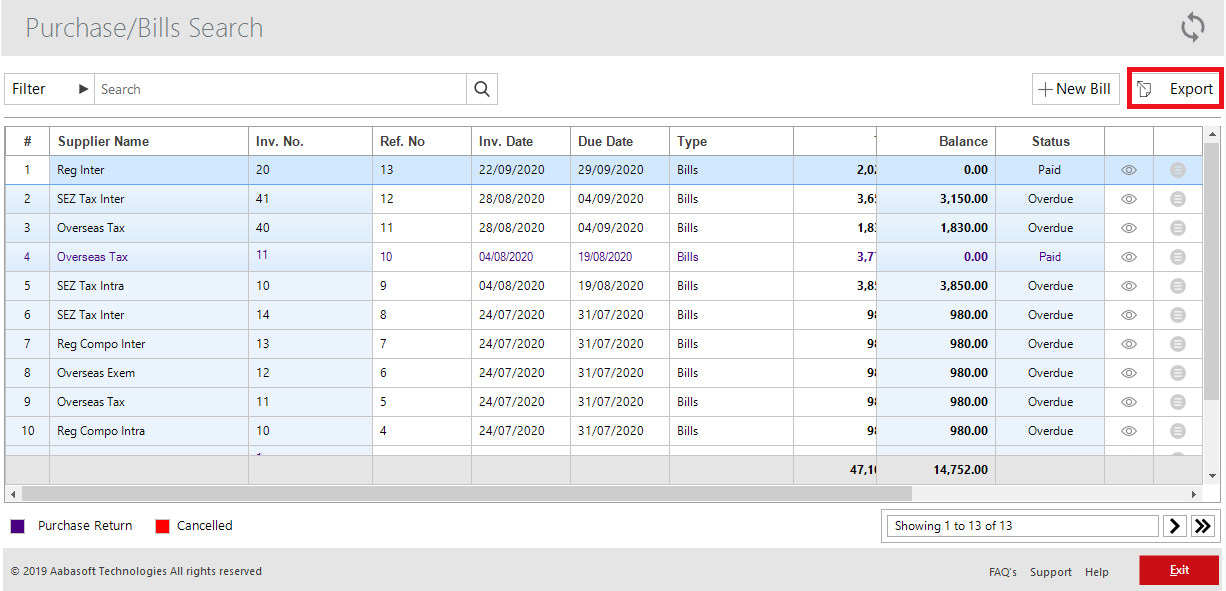
Task: Open the Support link in the footer
Action: click(x=1051, y=571)
